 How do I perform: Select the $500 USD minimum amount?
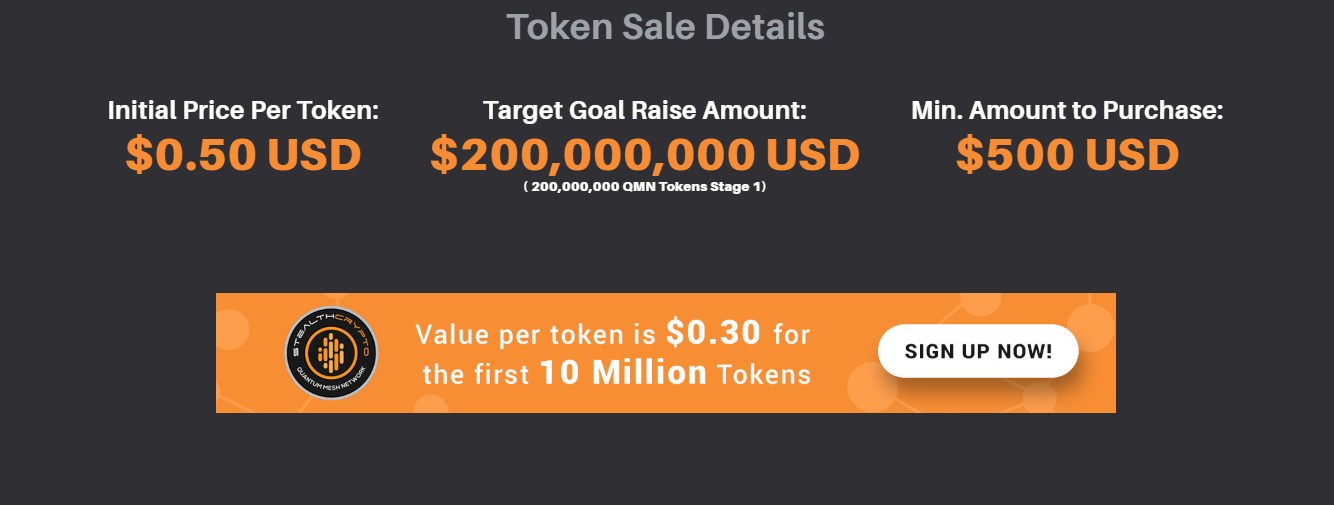coord(1067,154)
